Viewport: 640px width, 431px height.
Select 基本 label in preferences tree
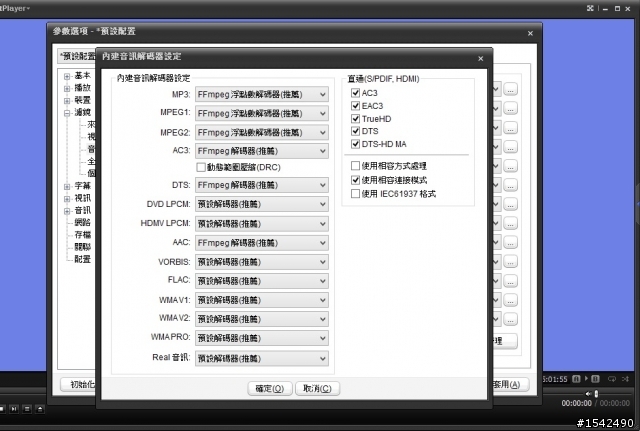pyautogui.click(x=82, y=76)
